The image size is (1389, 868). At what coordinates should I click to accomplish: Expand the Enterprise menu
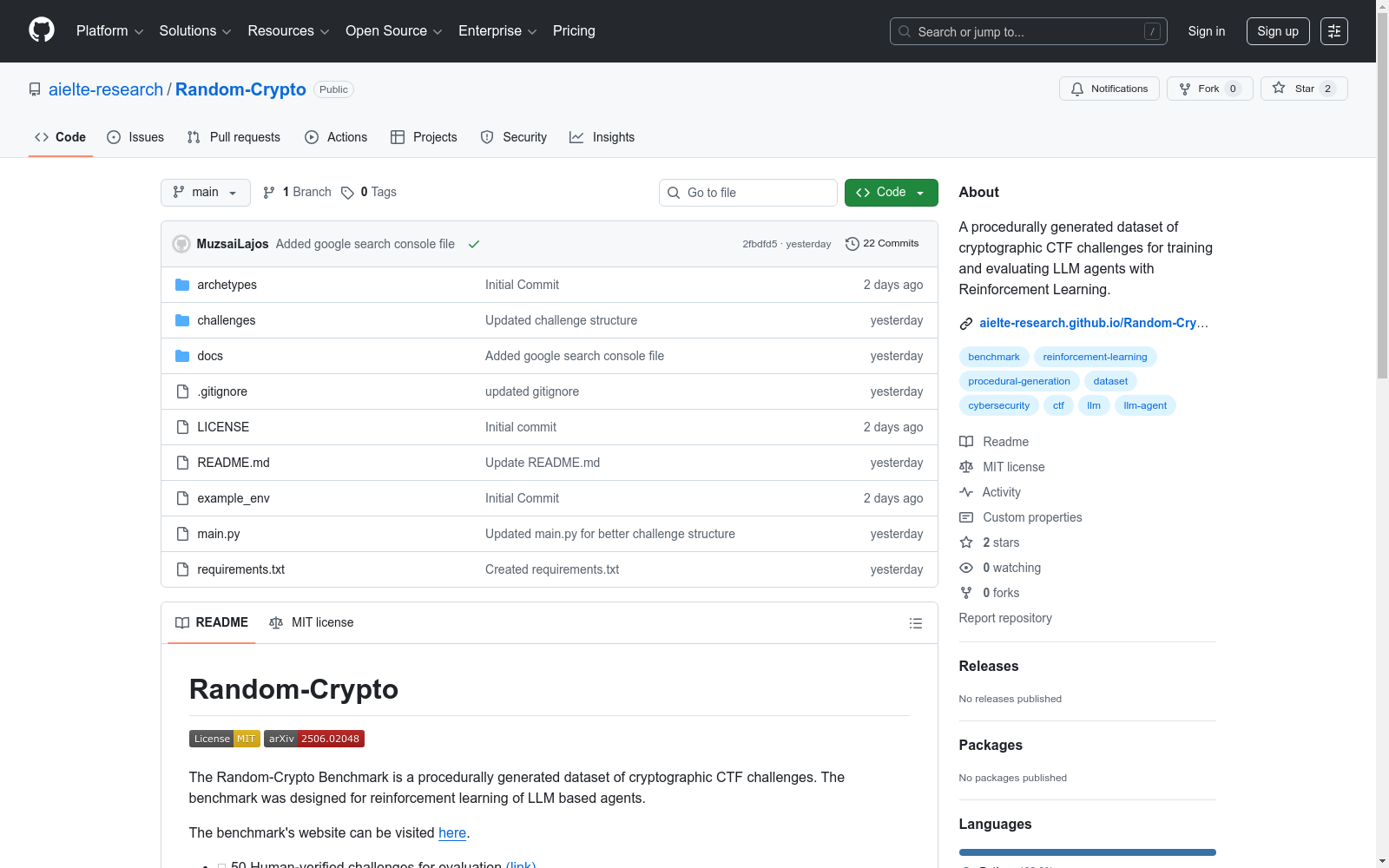(x=497, y=31)
